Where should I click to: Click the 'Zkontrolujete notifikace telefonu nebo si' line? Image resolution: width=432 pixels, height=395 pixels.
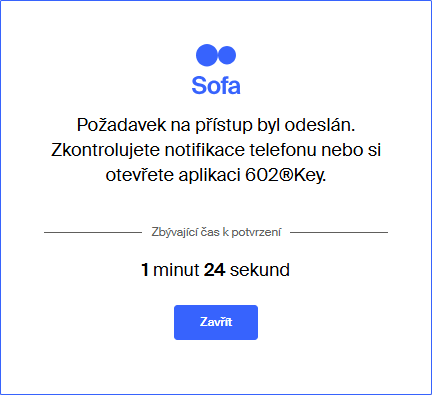click(216, 150)
